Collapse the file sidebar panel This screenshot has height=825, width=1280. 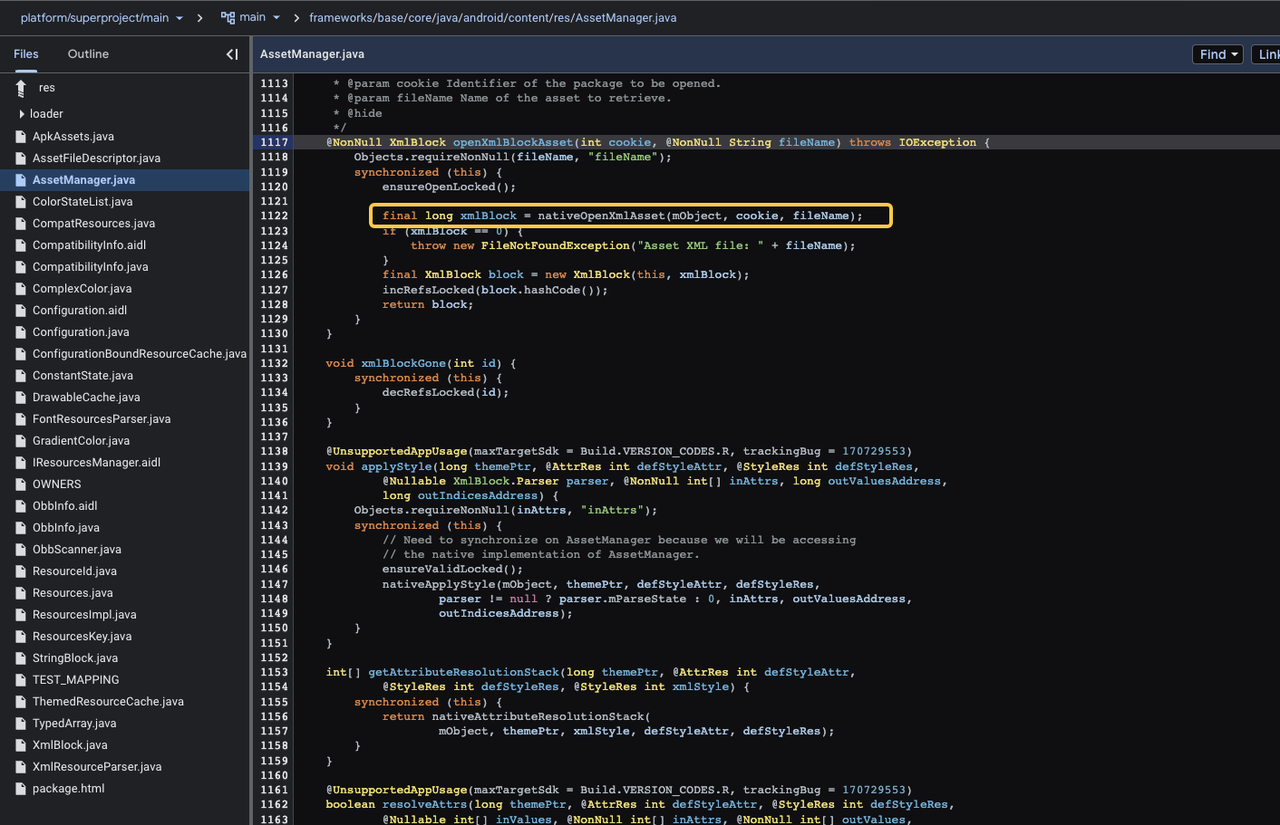(x=232, y=55)
